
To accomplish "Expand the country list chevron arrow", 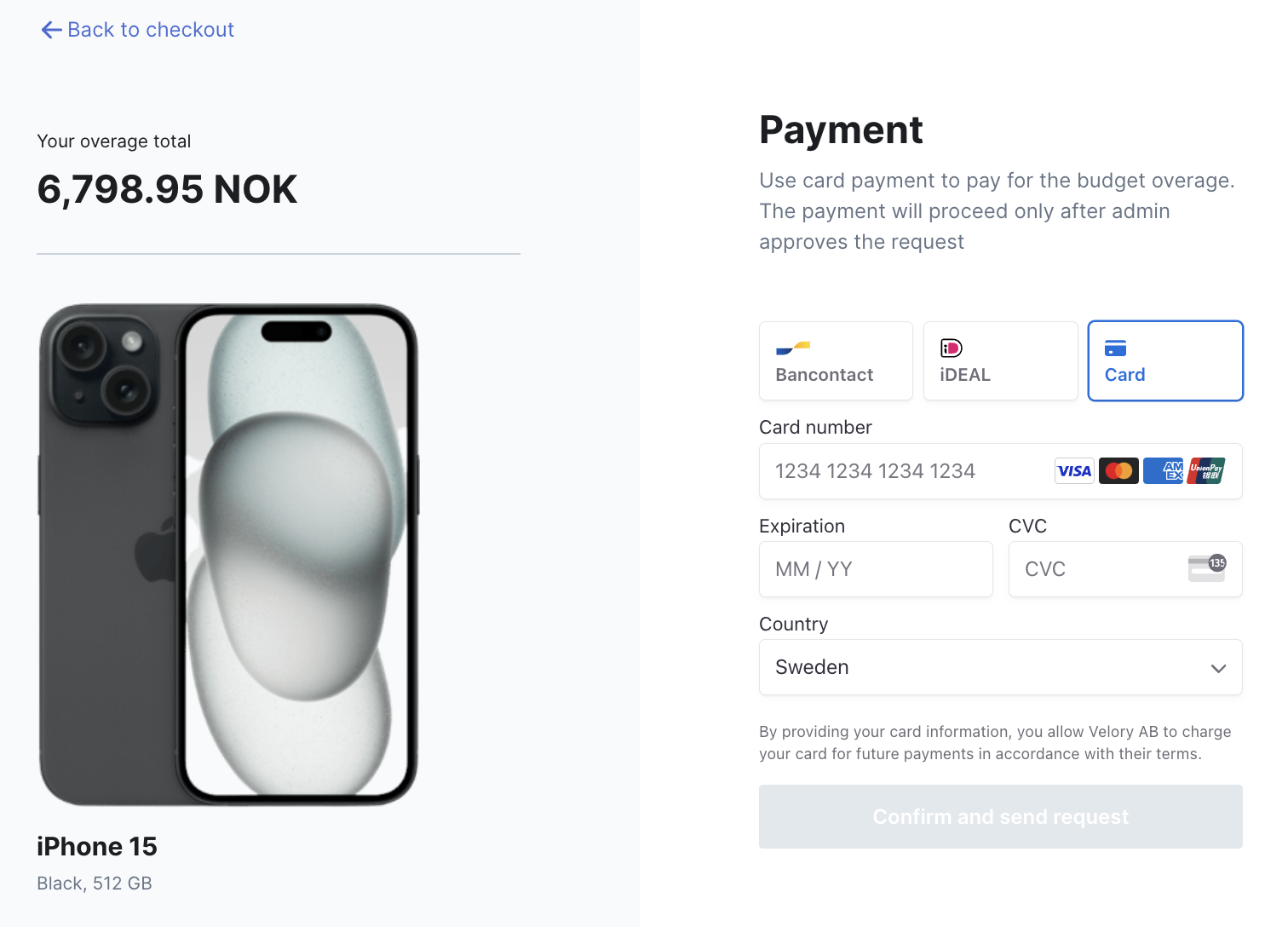I will point(1218,668).
